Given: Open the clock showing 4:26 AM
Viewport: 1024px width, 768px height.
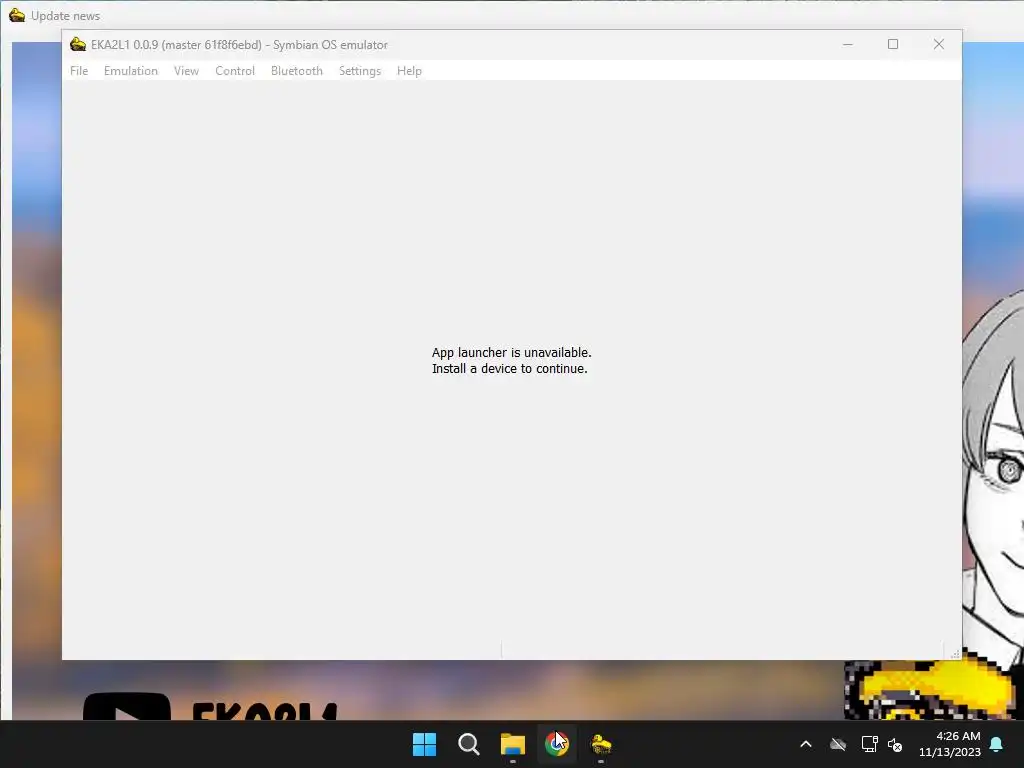Looking at the screenshot, I should 950,744.
